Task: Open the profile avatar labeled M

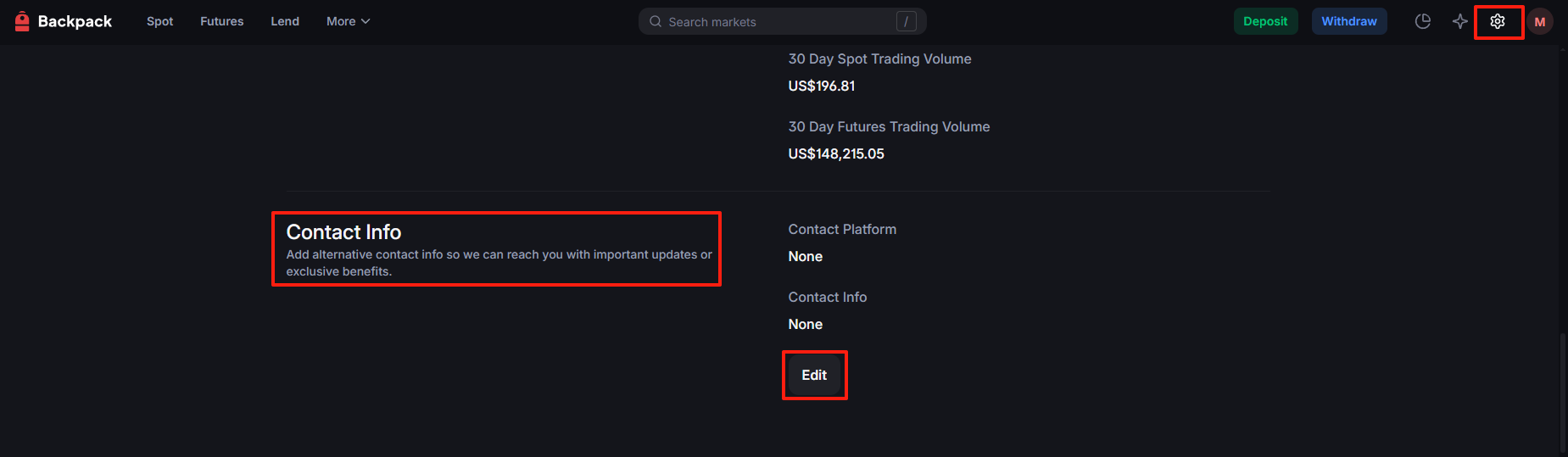Action: point(1540,21)
